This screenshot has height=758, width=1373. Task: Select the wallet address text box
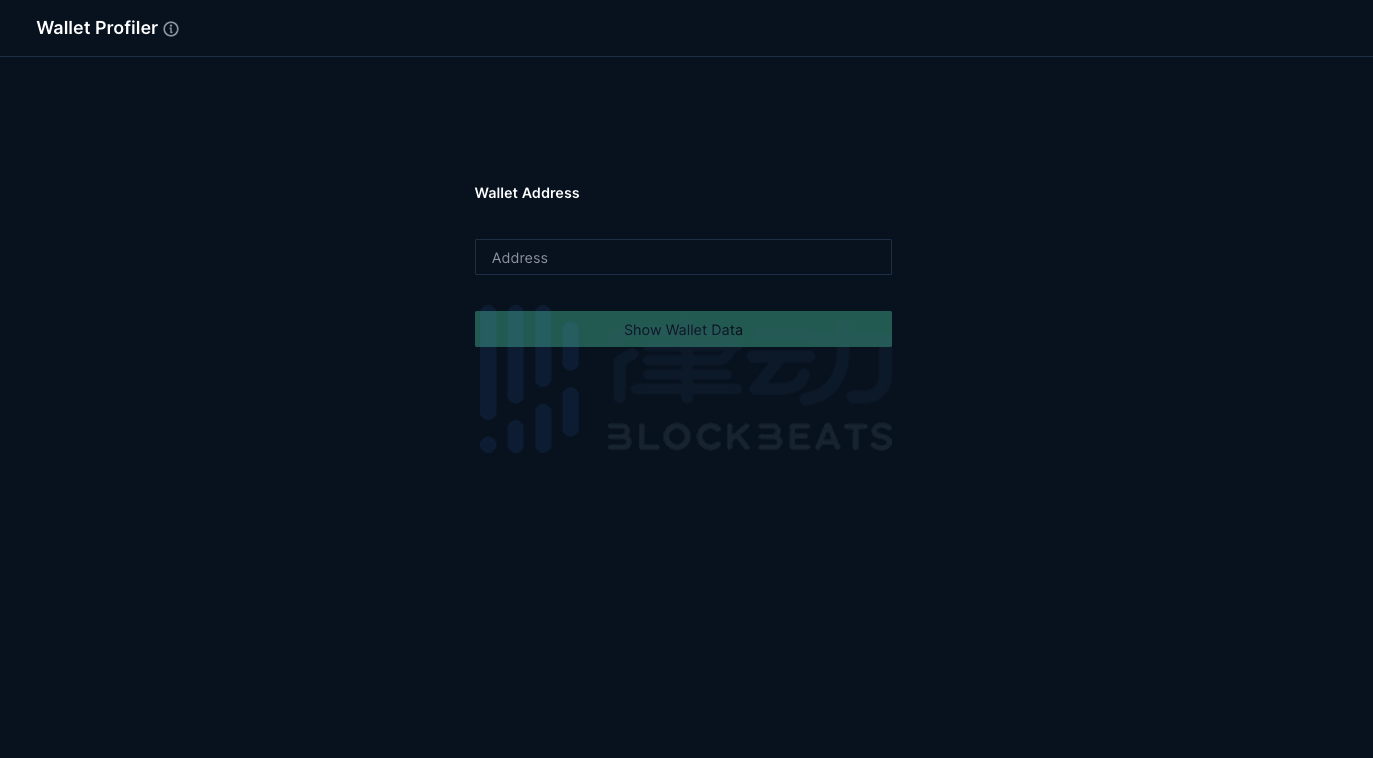point(683,257)
